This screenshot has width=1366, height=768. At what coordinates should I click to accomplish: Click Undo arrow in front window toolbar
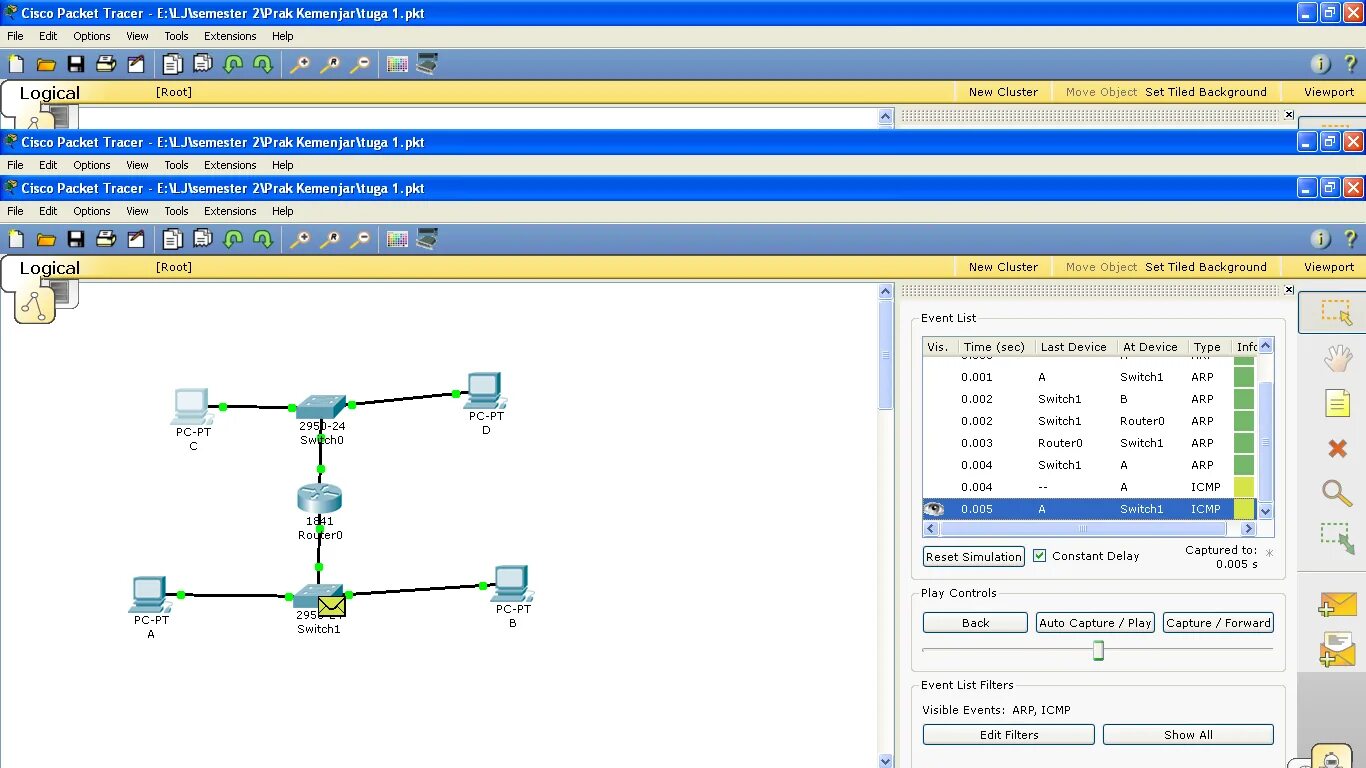233,239
